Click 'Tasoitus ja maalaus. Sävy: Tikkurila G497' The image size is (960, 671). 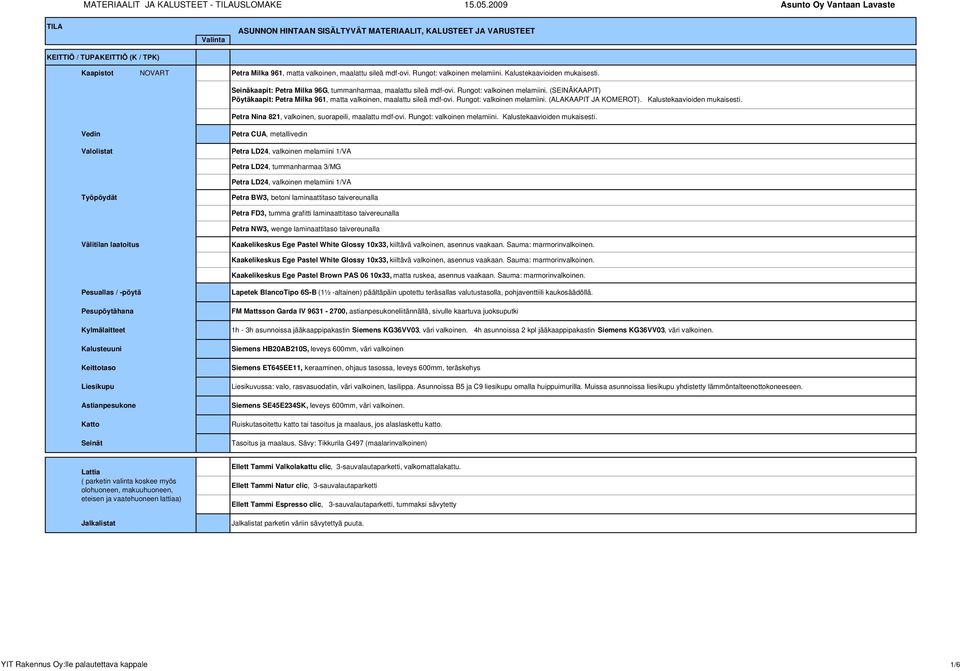[x=329, y=443]
